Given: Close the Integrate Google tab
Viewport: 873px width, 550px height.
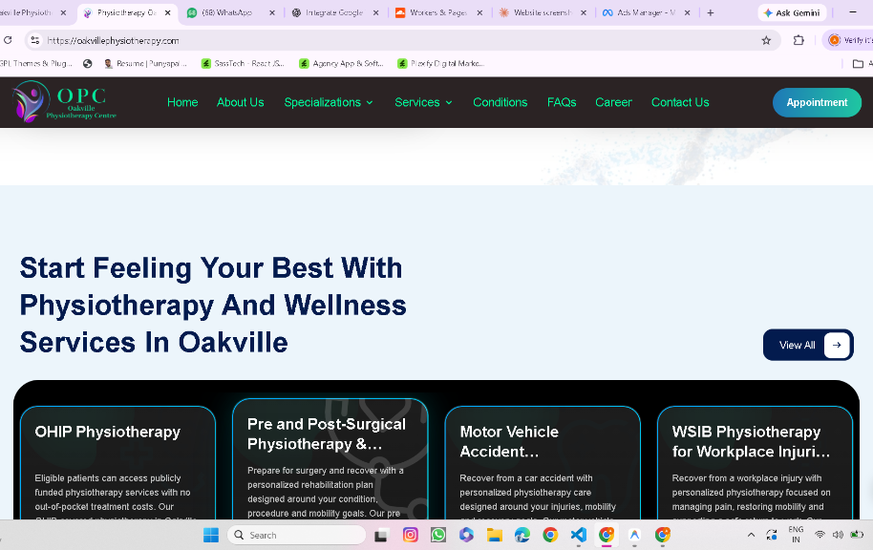Looking at the screenshot, I should (376, 12).
